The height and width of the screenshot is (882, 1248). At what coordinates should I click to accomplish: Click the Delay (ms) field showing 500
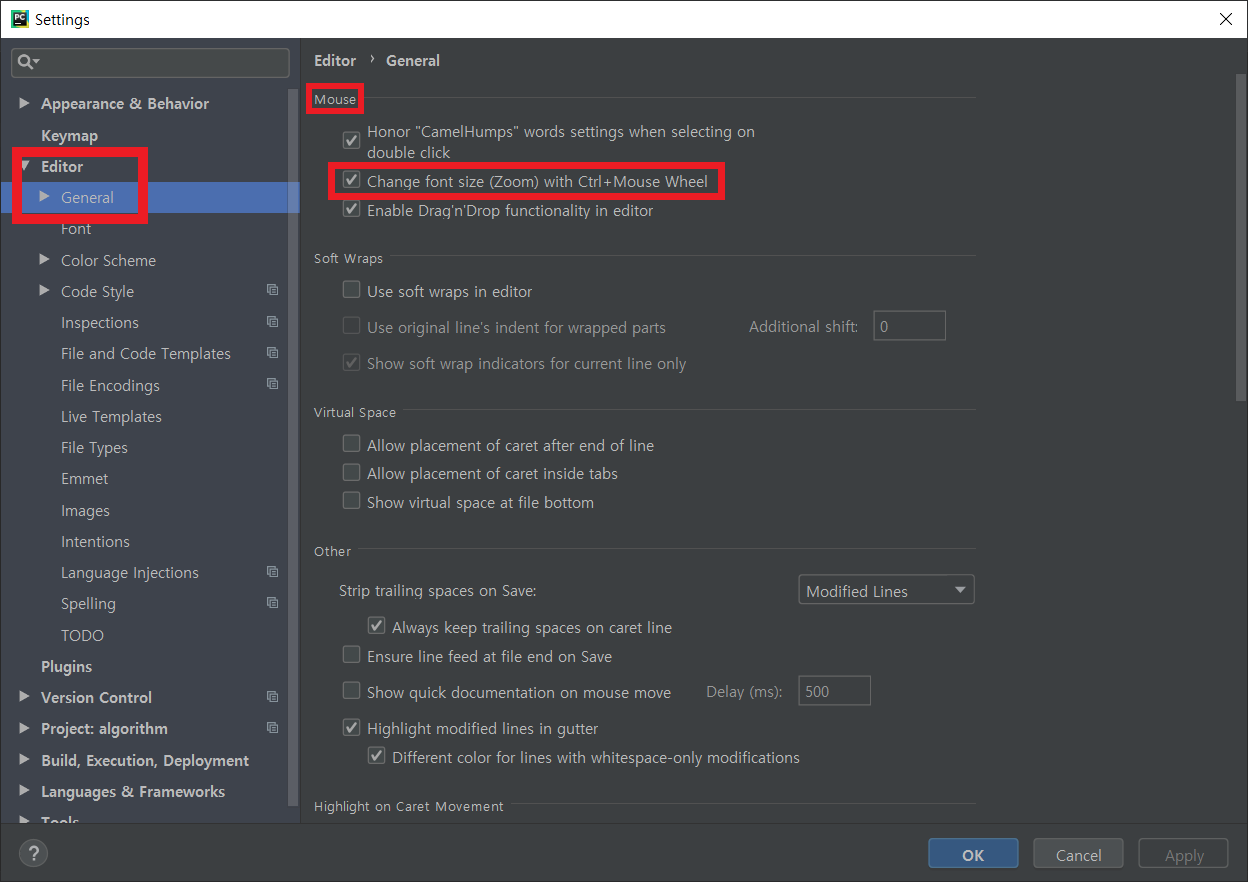click(834, 691)
